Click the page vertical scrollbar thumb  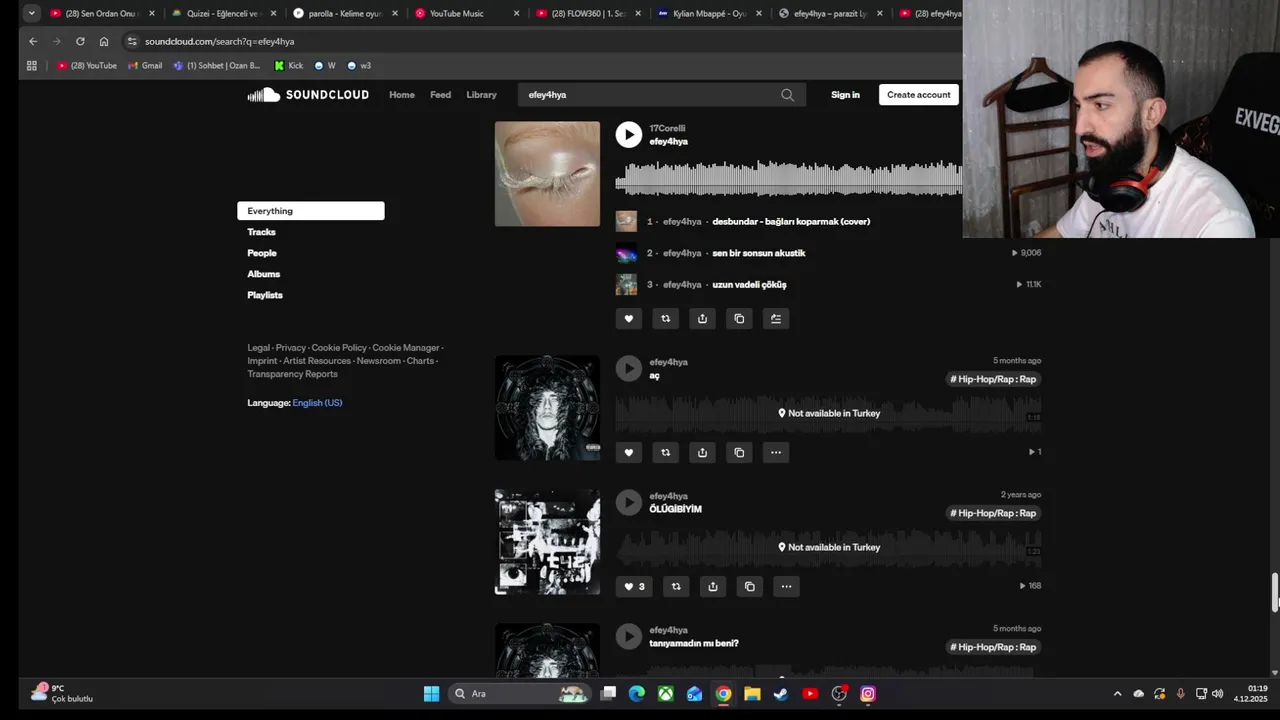pyautogui.click(x=1274, y=592)
